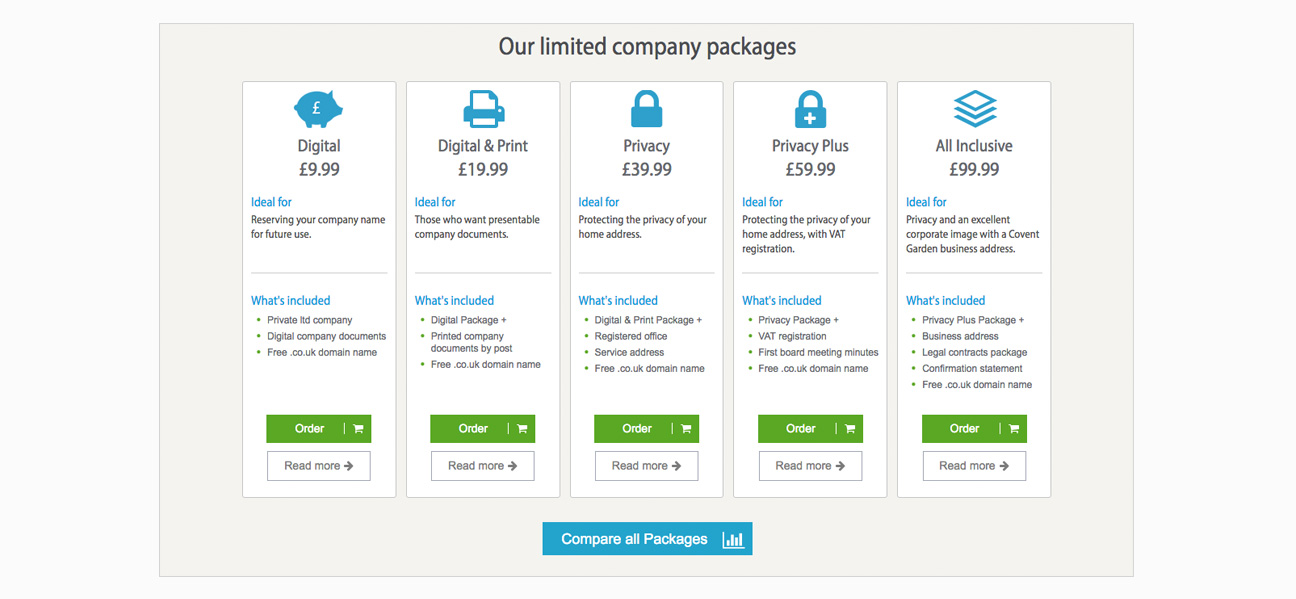Screen dimensions: 1296x599
Task: Order the Privacy package
Action: pyautogui.click(x=646, y=429)
